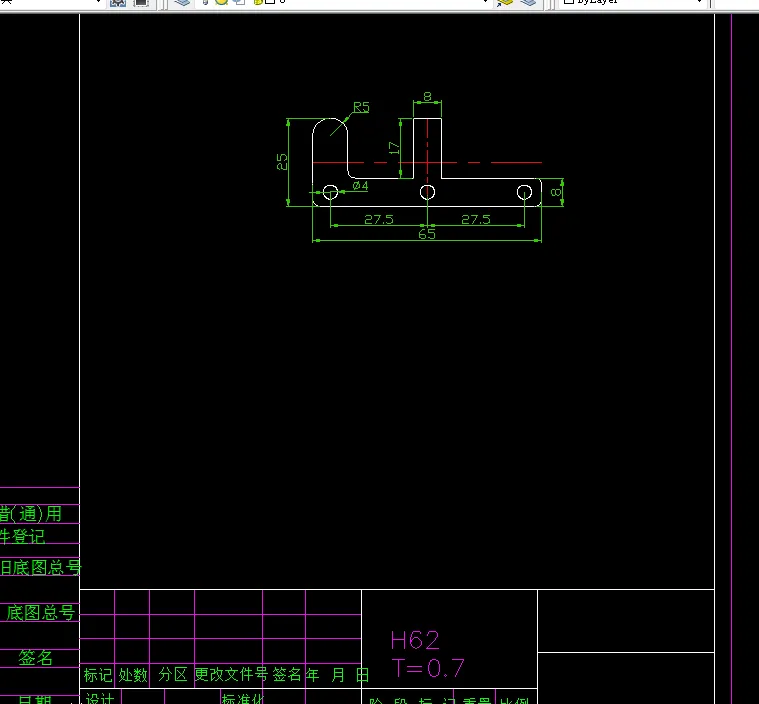Screen dimensions: 759x704
Task: Click the 件登记 side label
Action: tap(22, 536)
